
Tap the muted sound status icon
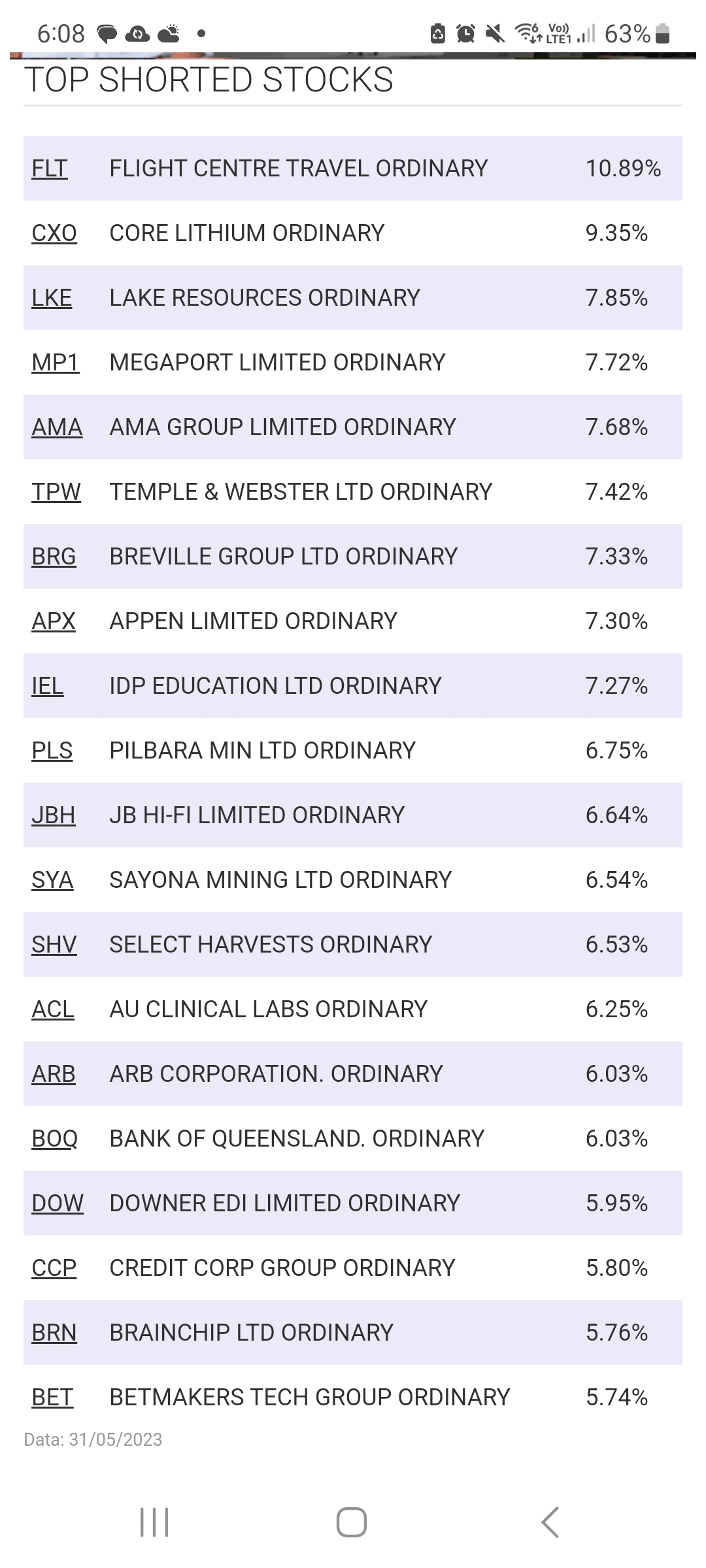[495, 33]
